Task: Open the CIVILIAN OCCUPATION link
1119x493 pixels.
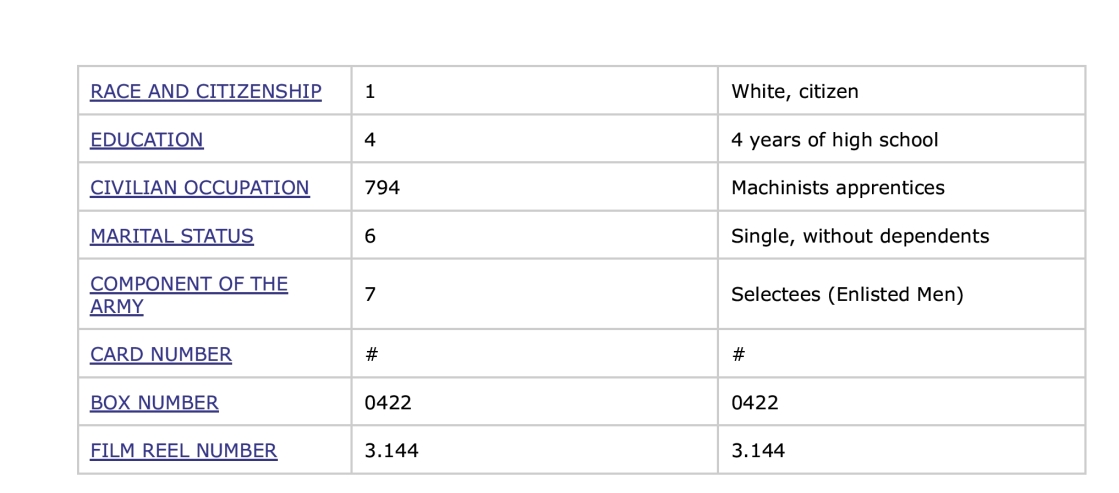Action: click(x=199, y=188)
